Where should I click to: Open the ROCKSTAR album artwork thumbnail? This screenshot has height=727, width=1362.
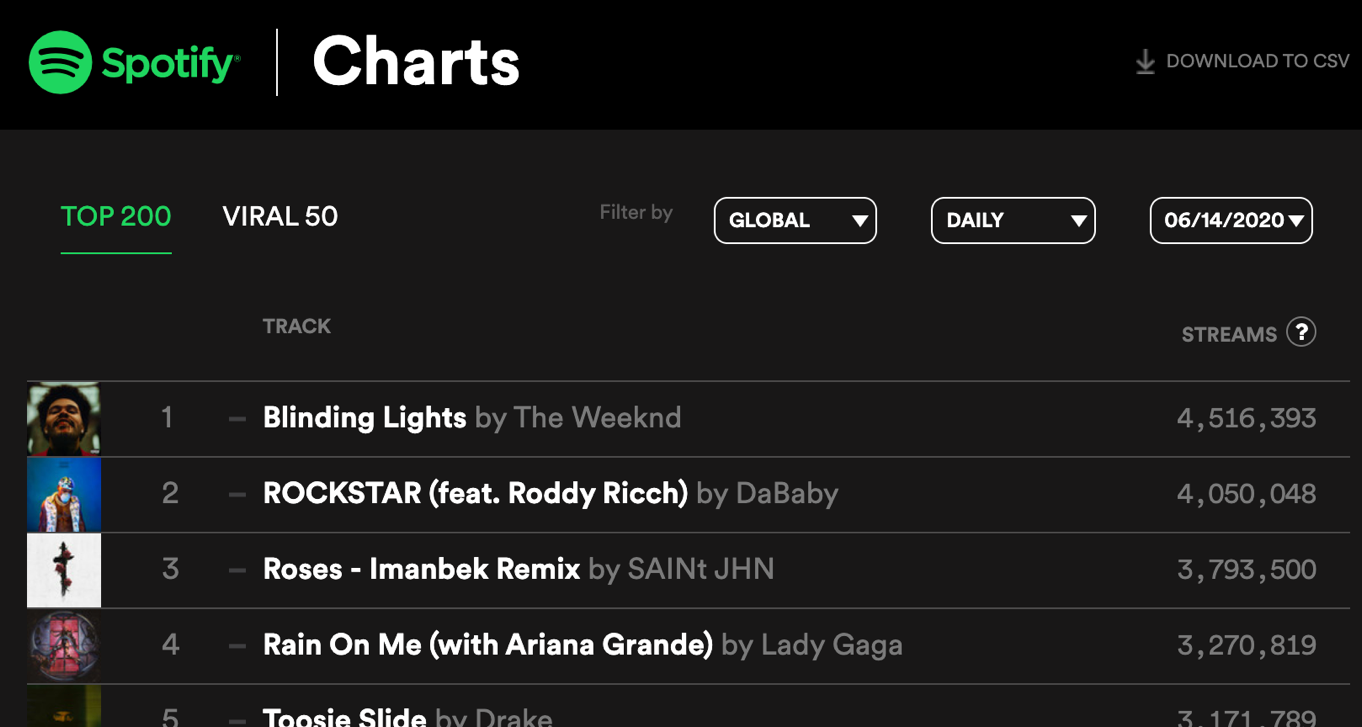pyautogui.click(x=64, y=494)
